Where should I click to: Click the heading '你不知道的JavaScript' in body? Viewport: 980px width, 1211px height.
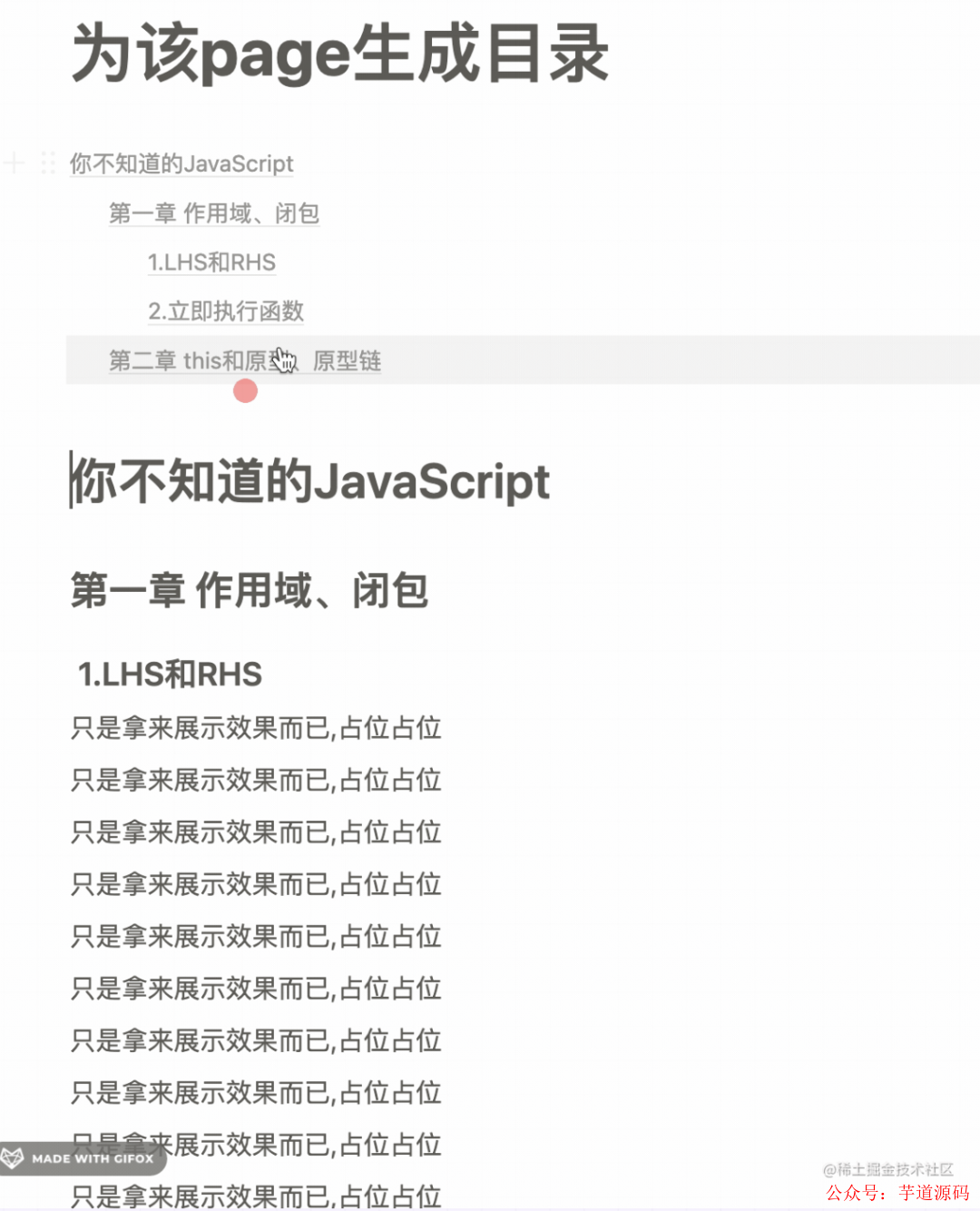[x=310, y=481]
